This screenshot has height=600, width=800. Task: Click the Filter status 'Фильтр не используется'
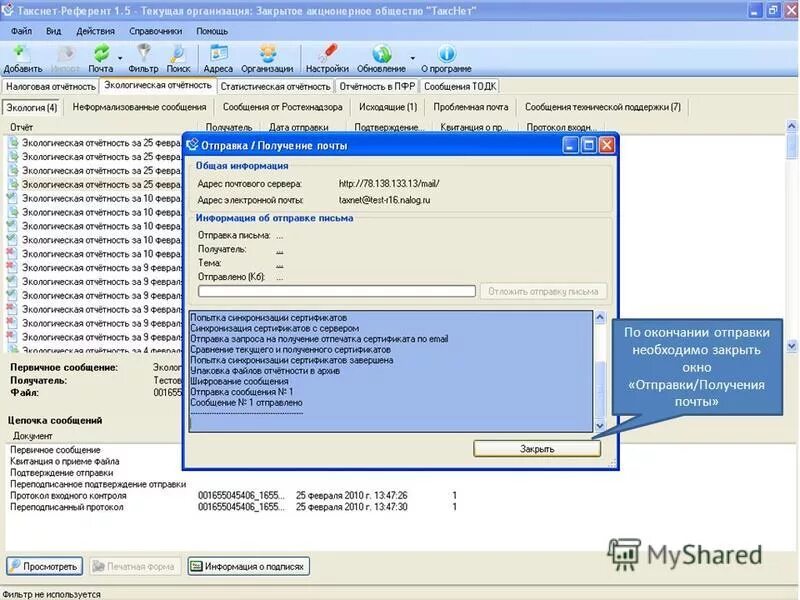tap(52, 594)
